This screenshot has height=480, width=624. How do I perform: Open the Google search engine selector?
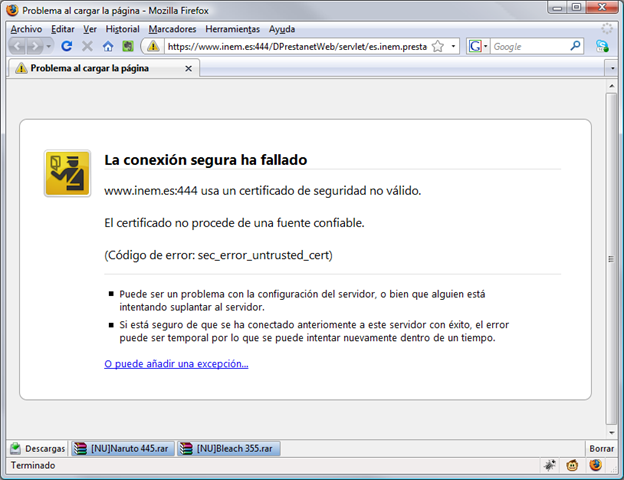[x=478, y=47]
